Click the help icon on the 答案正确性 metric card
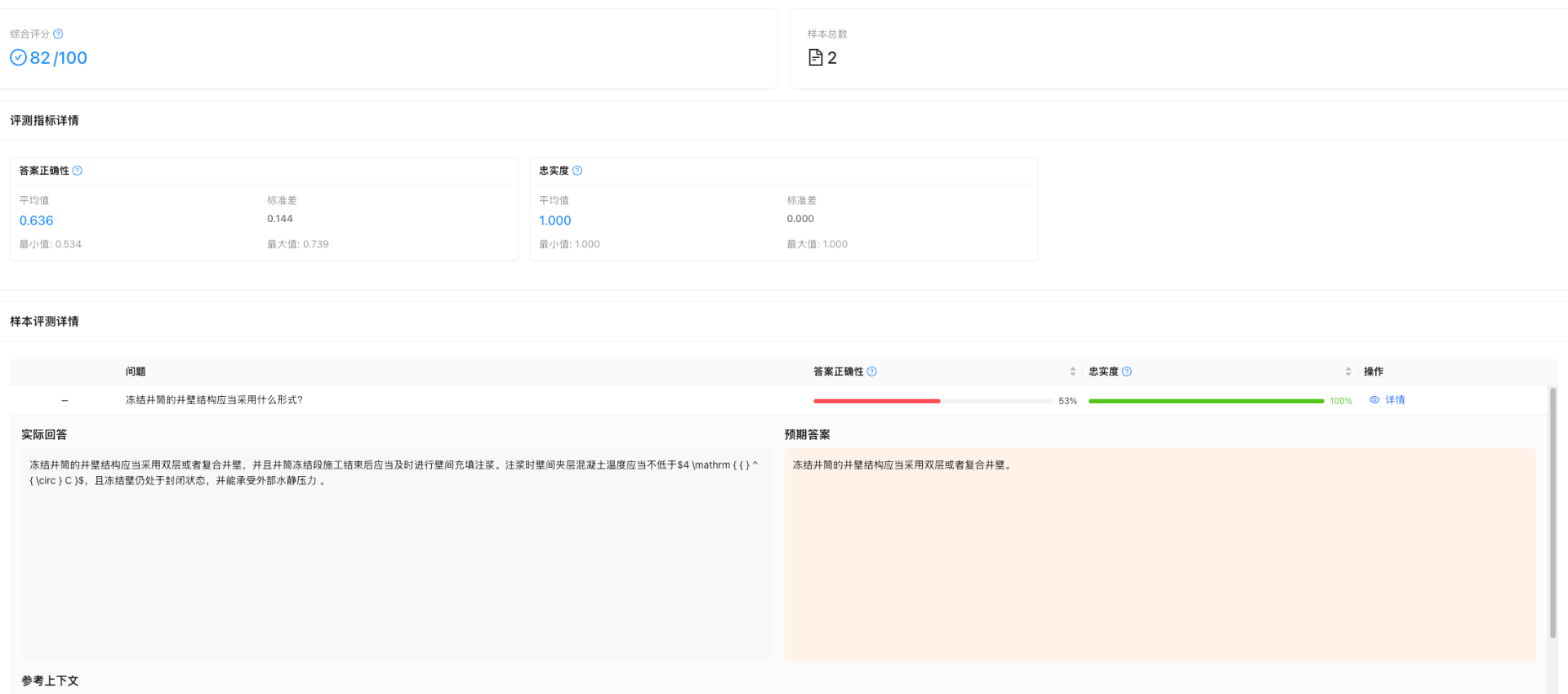 click(x=78, y=171)
